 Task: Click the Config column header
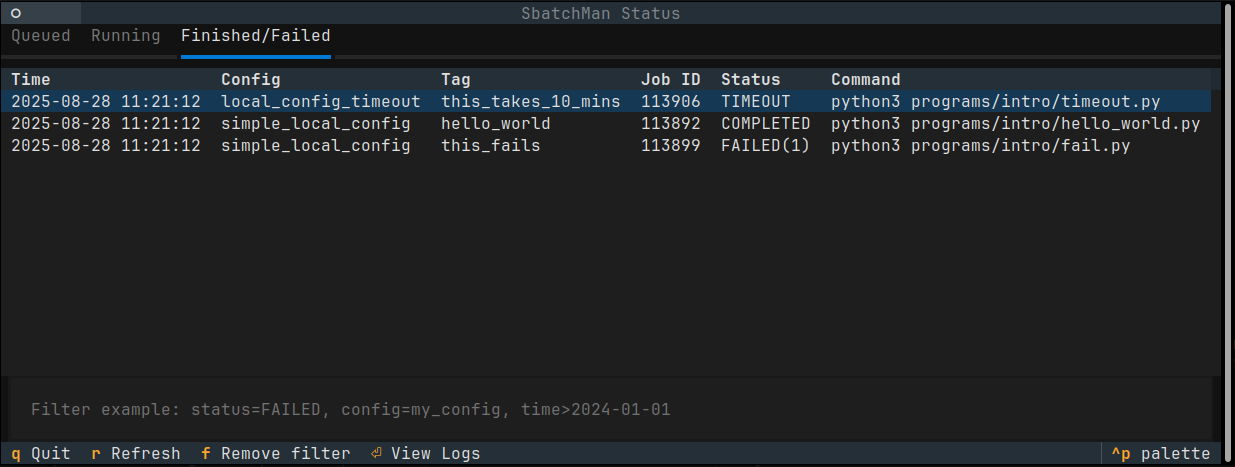point(251,80)
